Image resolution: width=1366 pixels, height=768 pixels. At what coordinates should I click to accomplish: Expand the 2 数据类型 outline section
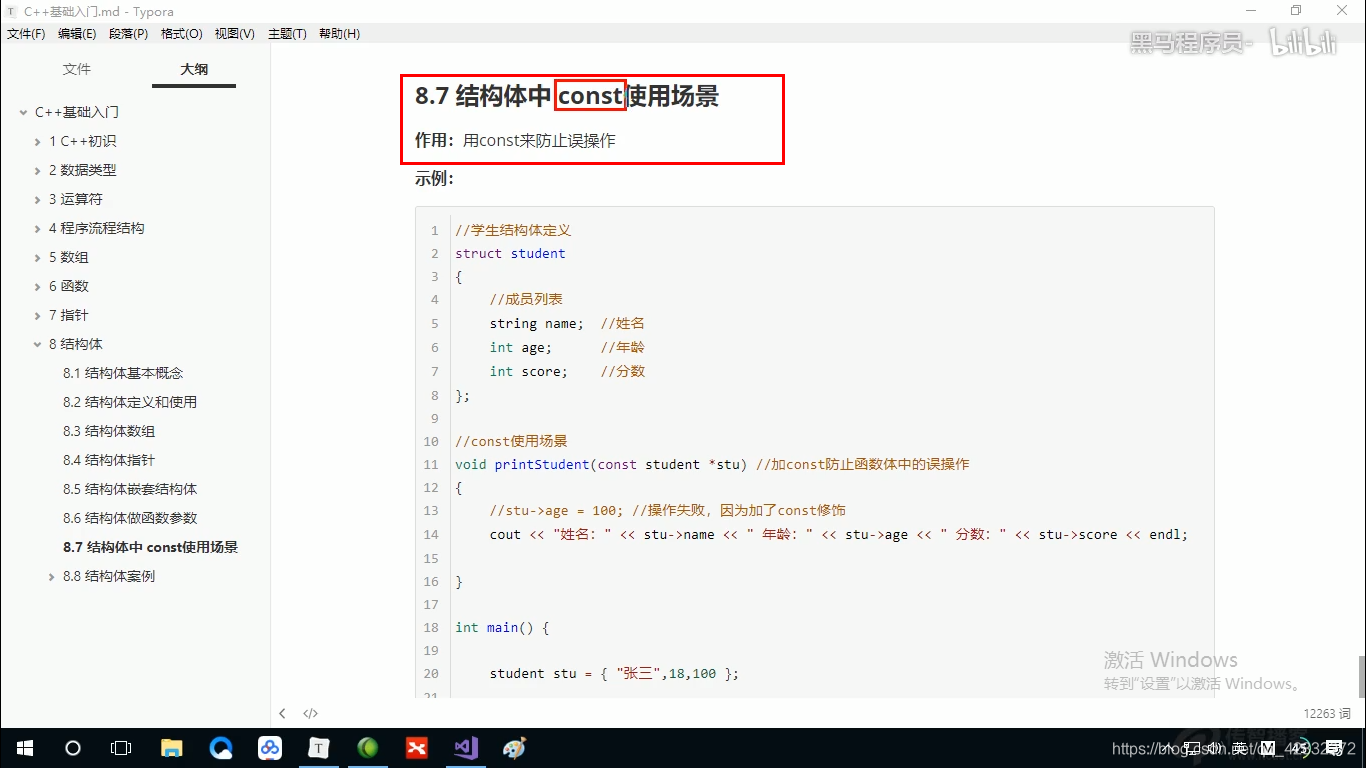coord(38,170)
